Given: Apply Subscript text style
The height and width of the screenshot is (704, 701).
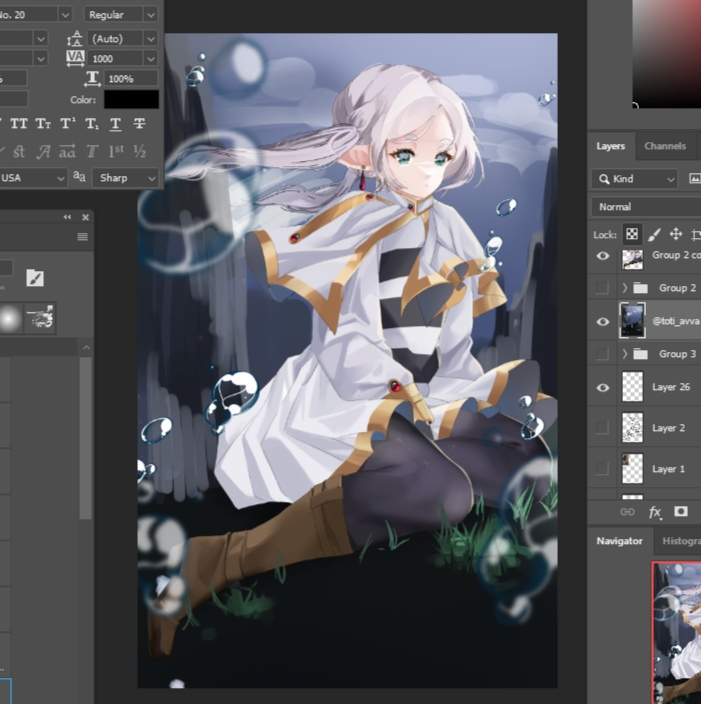Looking at the screenshot, I should pos(92,124).
